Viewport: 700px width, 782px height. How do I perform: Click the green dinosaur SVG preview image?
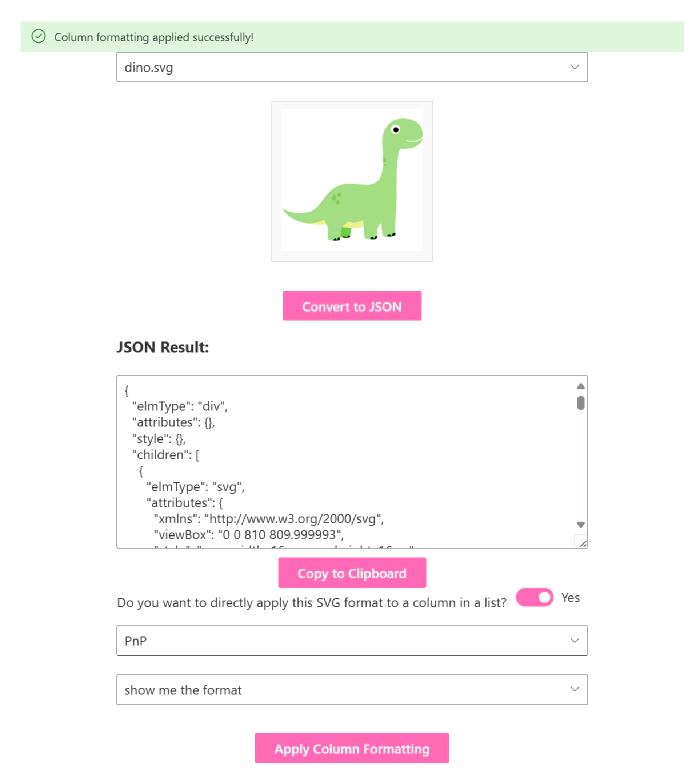(x=352, y=180)
